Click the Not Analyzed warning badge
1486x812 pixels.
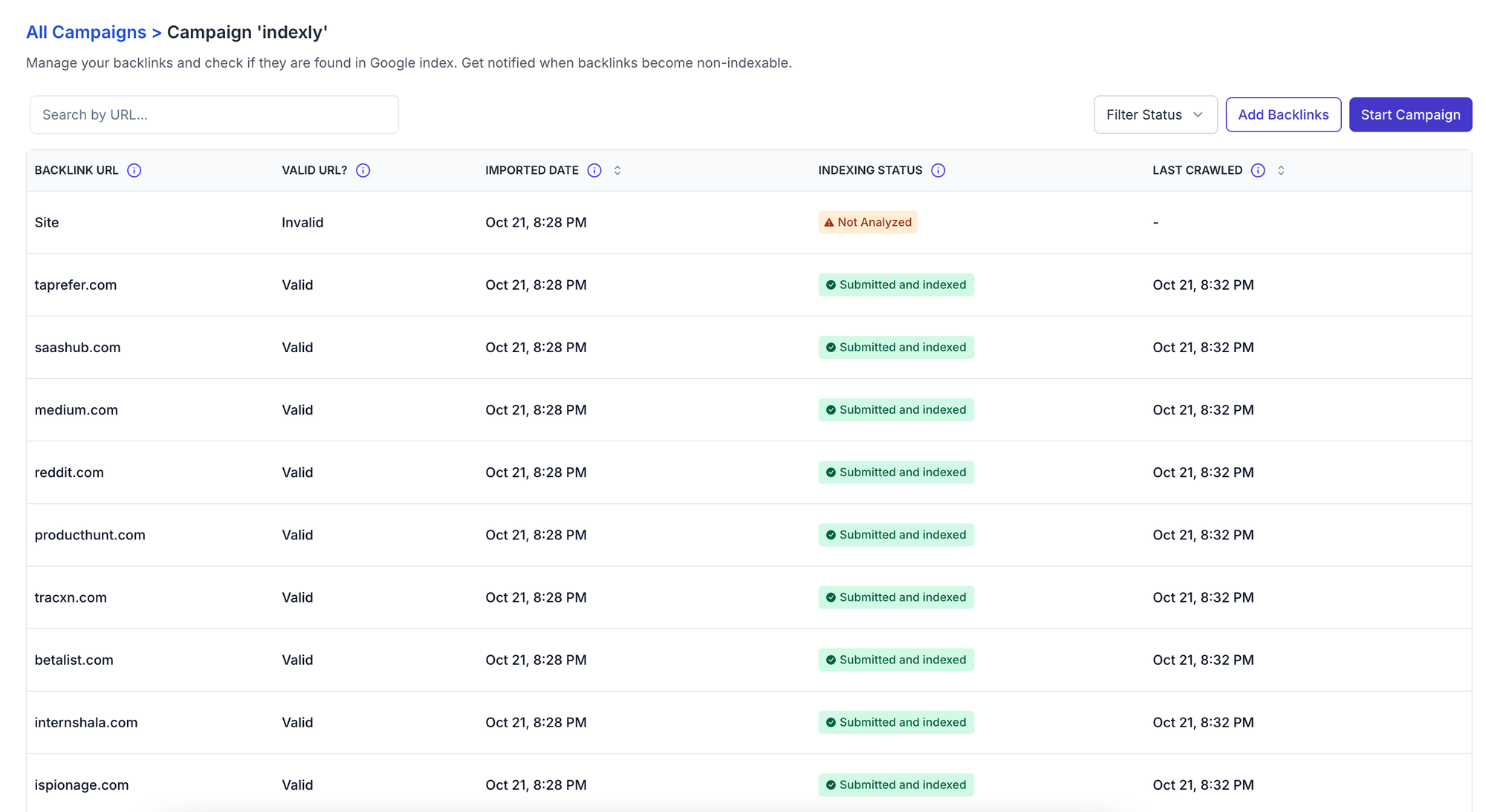click(x=868, y=222)
